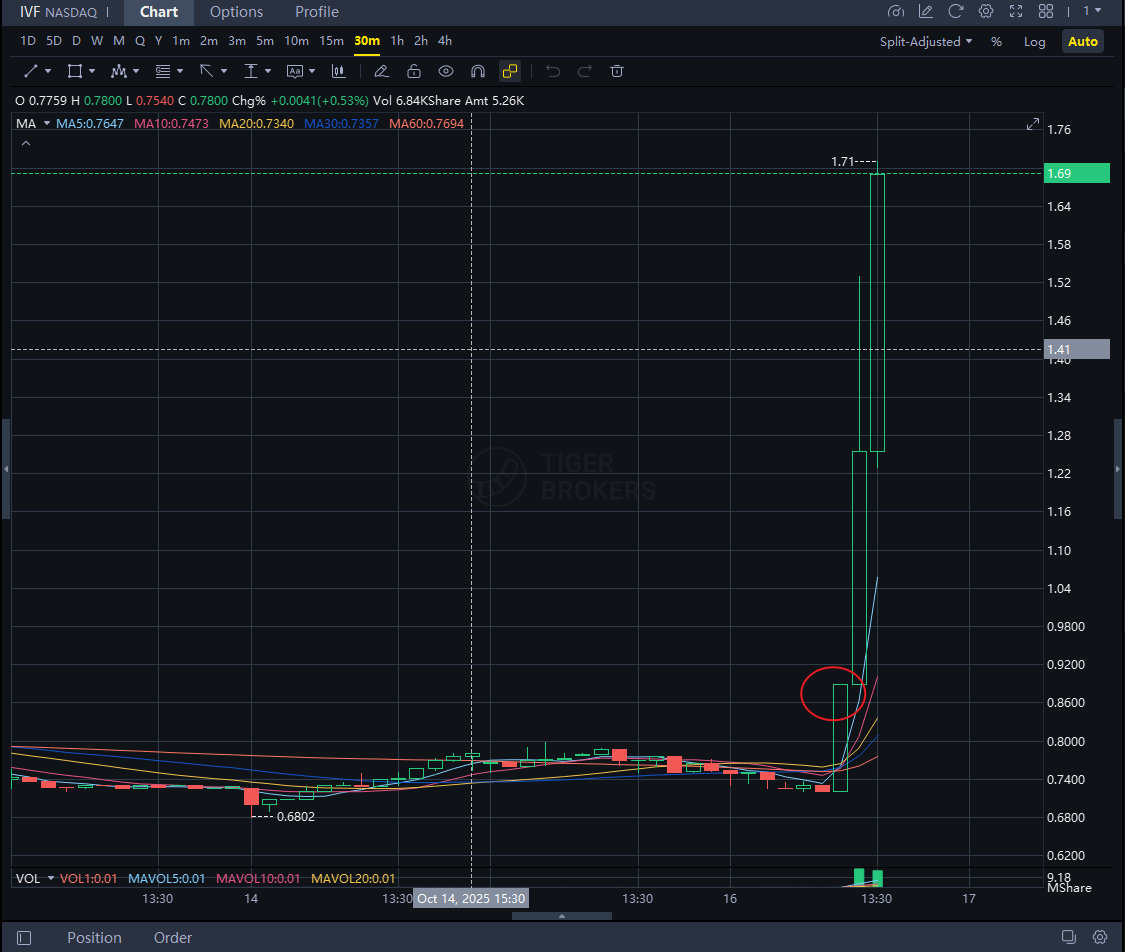1125x952 pixels.
Task: Click the bottom panel expand handle arrow
Action: [562, 916]
